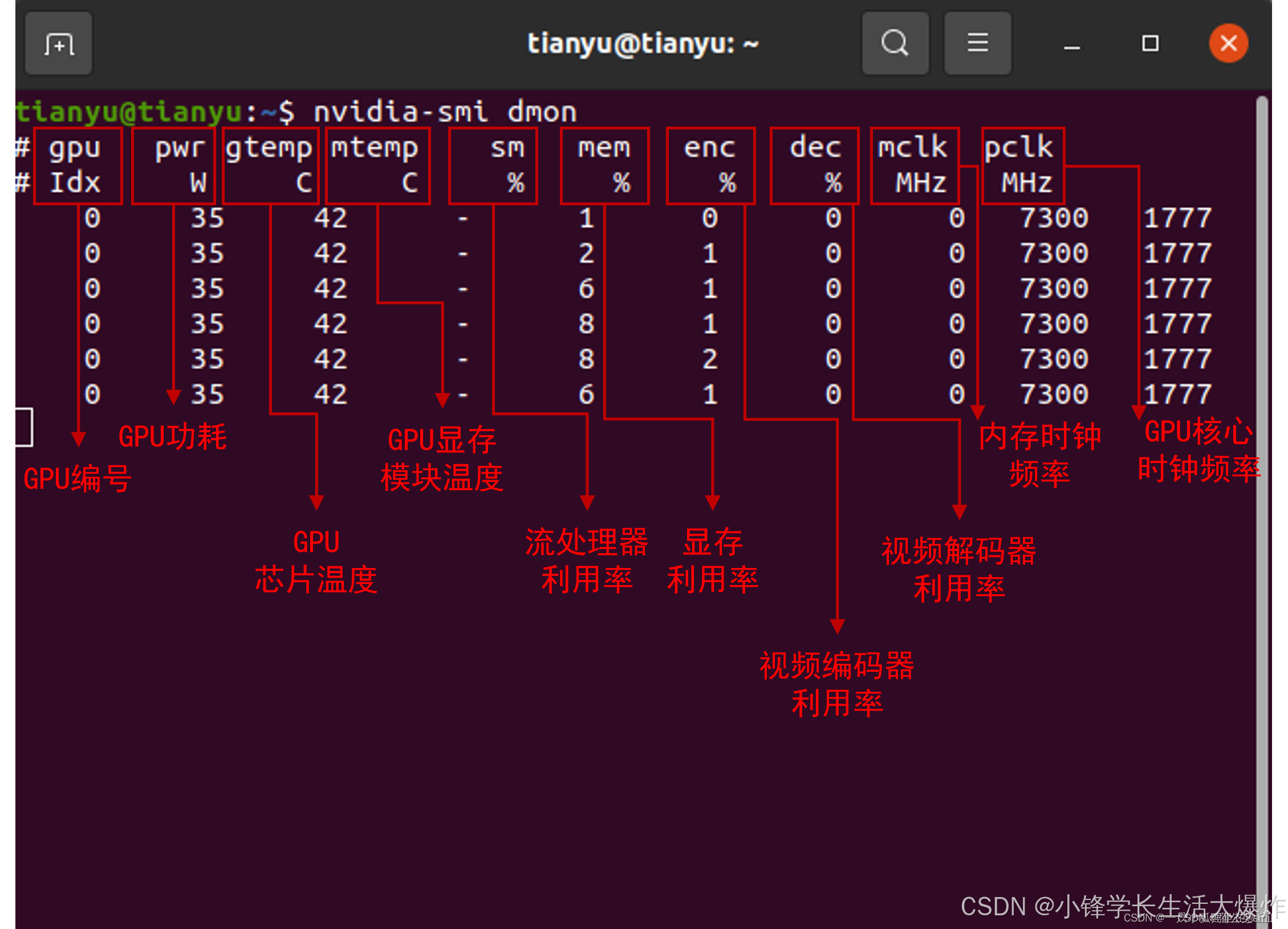The width and height of the screenshot is (1288, 929).
Task: Click the mem % column header
Action: 604,165
